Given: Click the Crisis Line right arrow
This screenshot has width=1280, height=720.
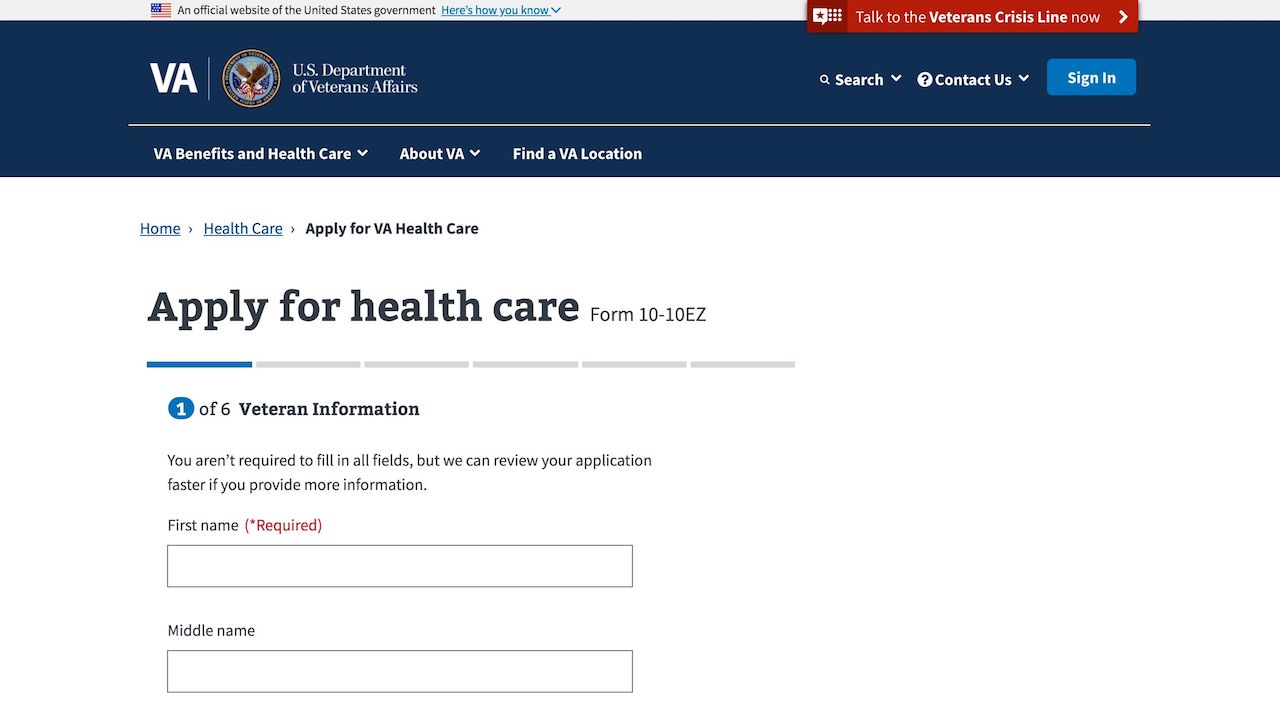Looking at the screenshot, I should (1123, 17).
